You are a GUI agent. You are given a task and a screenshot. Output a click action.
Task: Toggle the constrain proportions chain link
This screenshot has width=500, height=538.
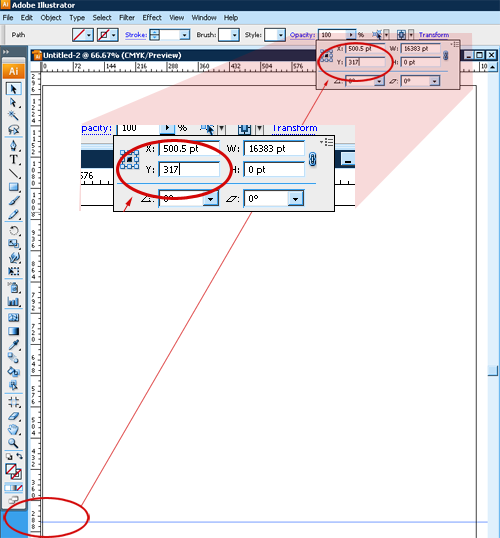pyautogui.click(x=445, y=56)
